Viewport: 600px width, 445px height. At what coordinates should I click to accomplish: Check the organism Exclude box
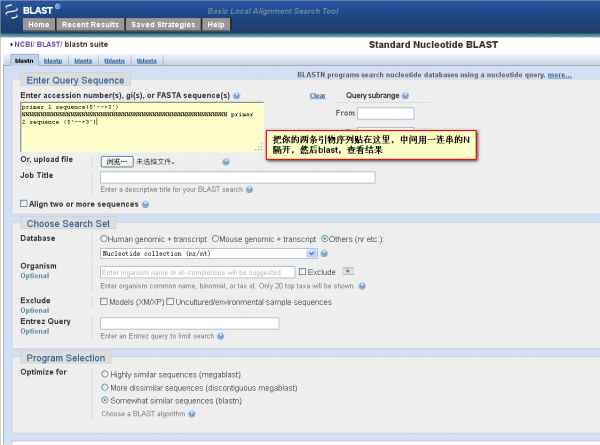point(302,272)
